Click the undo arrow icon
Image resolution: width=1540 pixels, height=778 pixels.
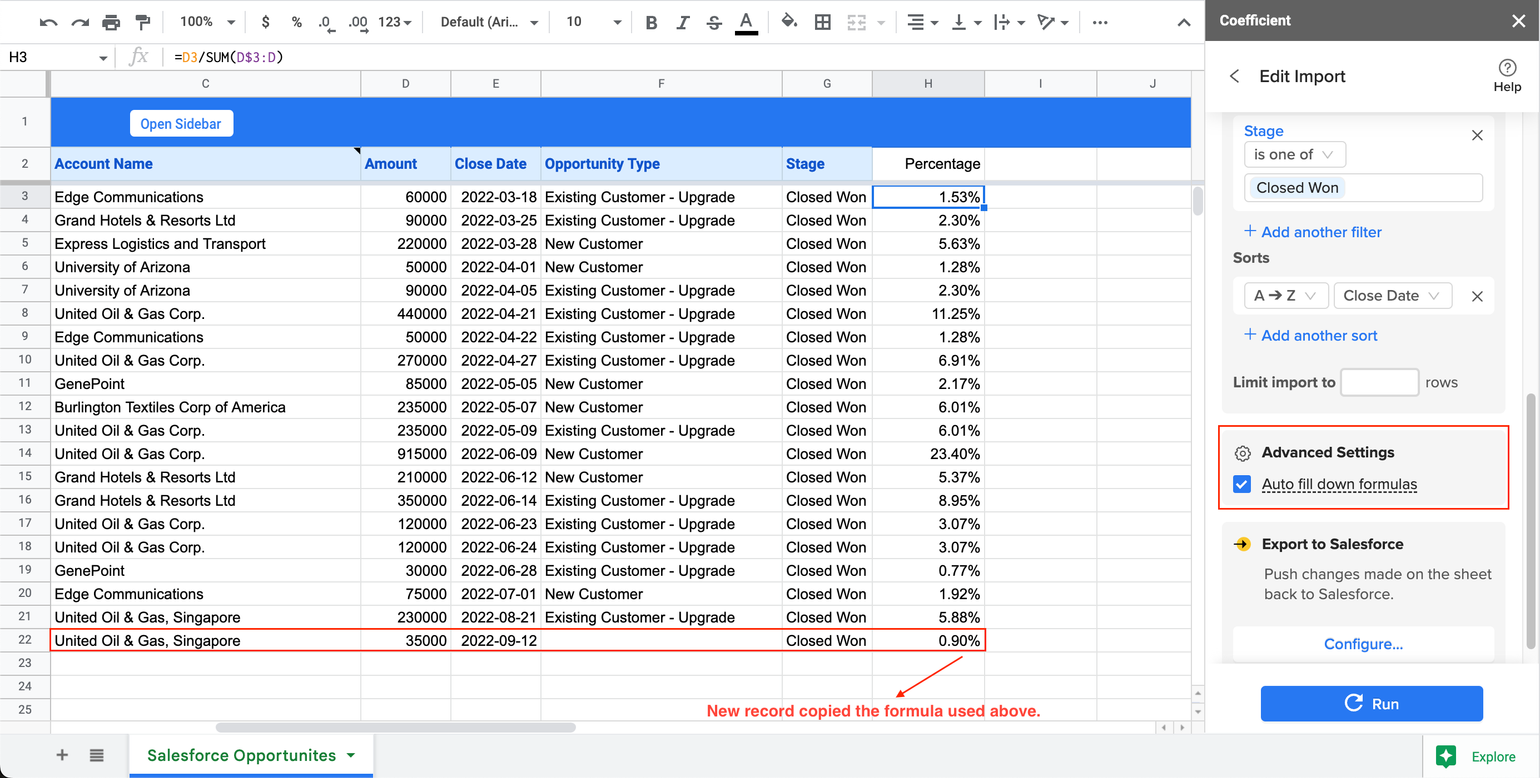[48, 22]
